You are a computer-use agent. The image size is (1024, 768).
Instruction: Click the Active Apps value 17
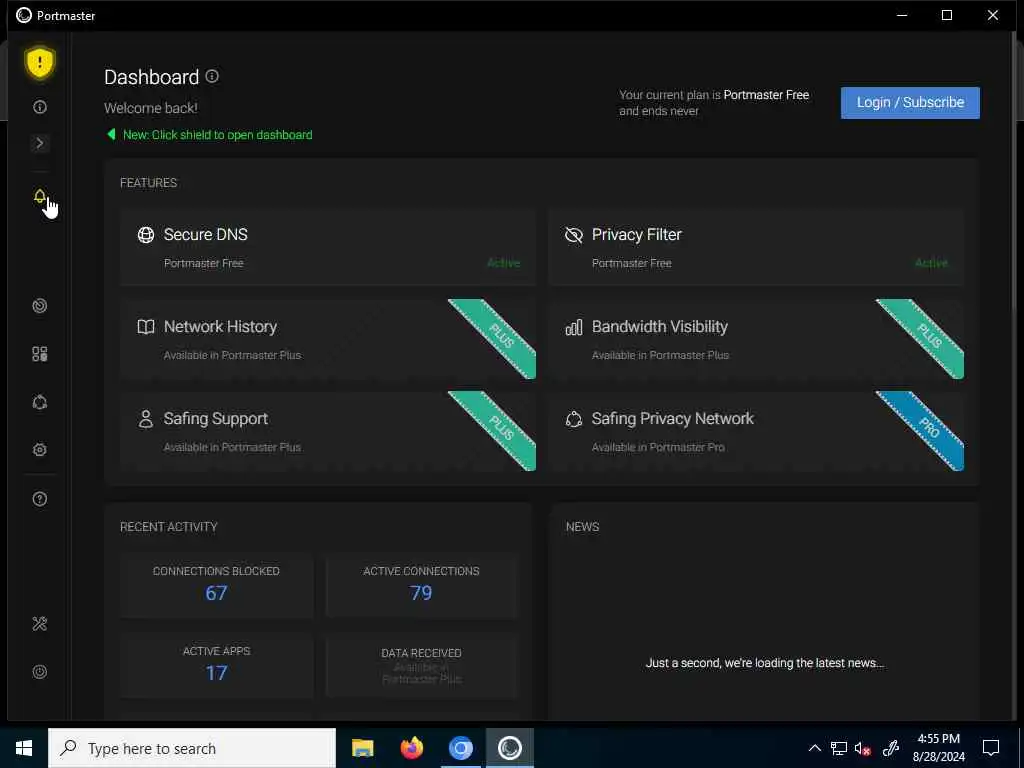216,673
